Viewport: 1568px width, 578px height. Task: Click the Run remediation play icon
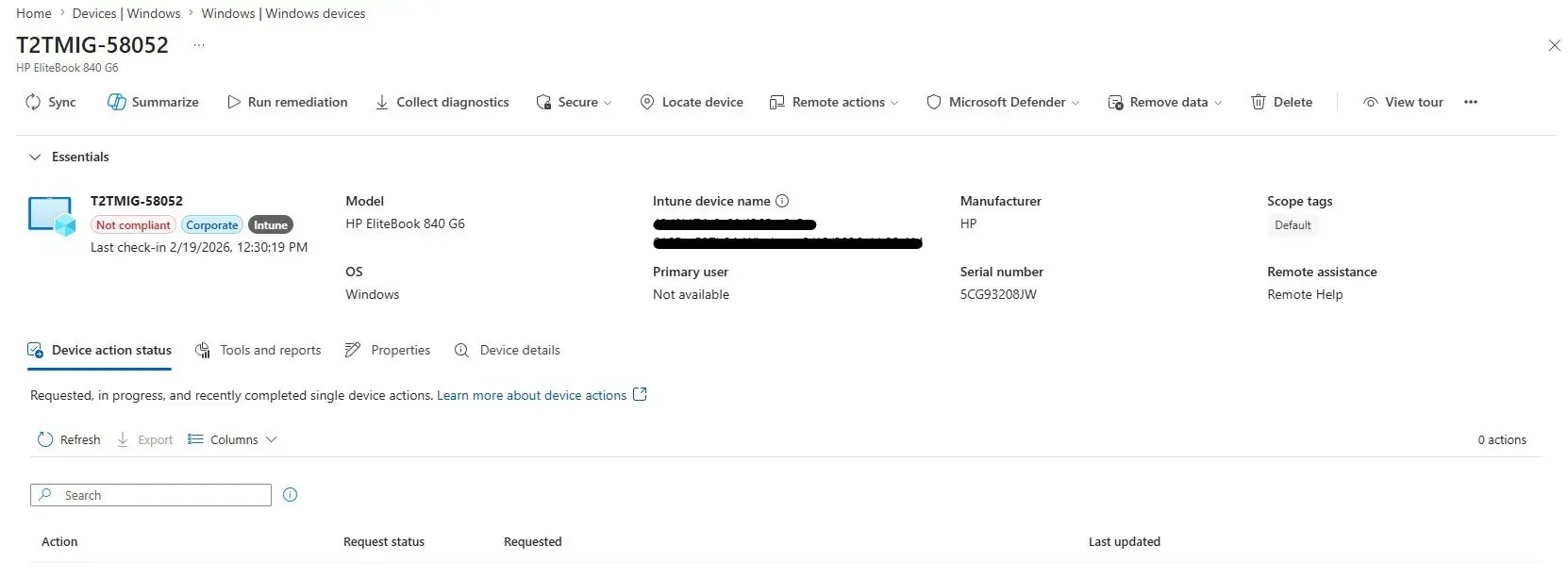pyautogui.click(x=234, y=102)
